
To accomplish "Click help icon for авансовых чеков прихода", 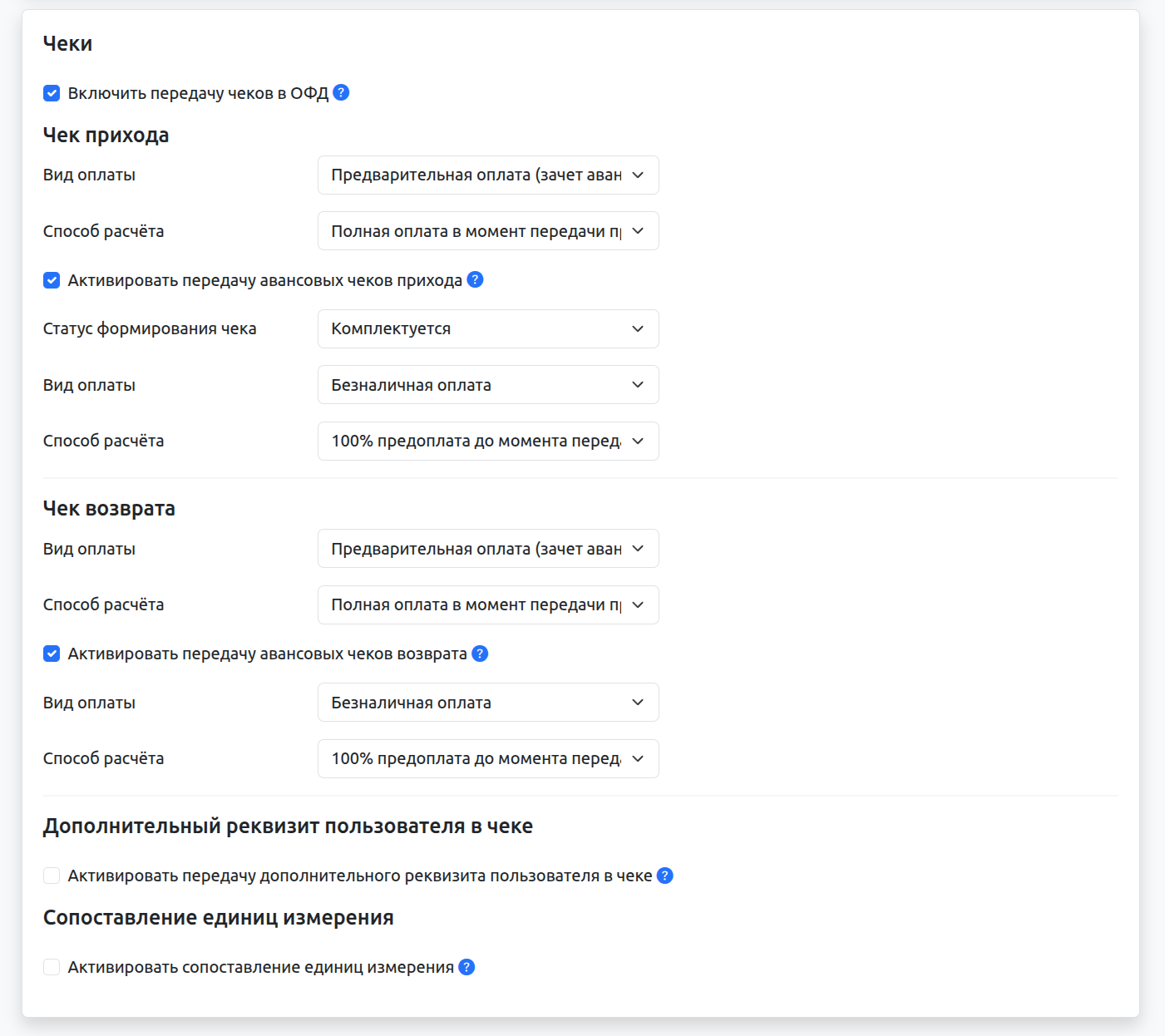I will (x=475, y=280).
